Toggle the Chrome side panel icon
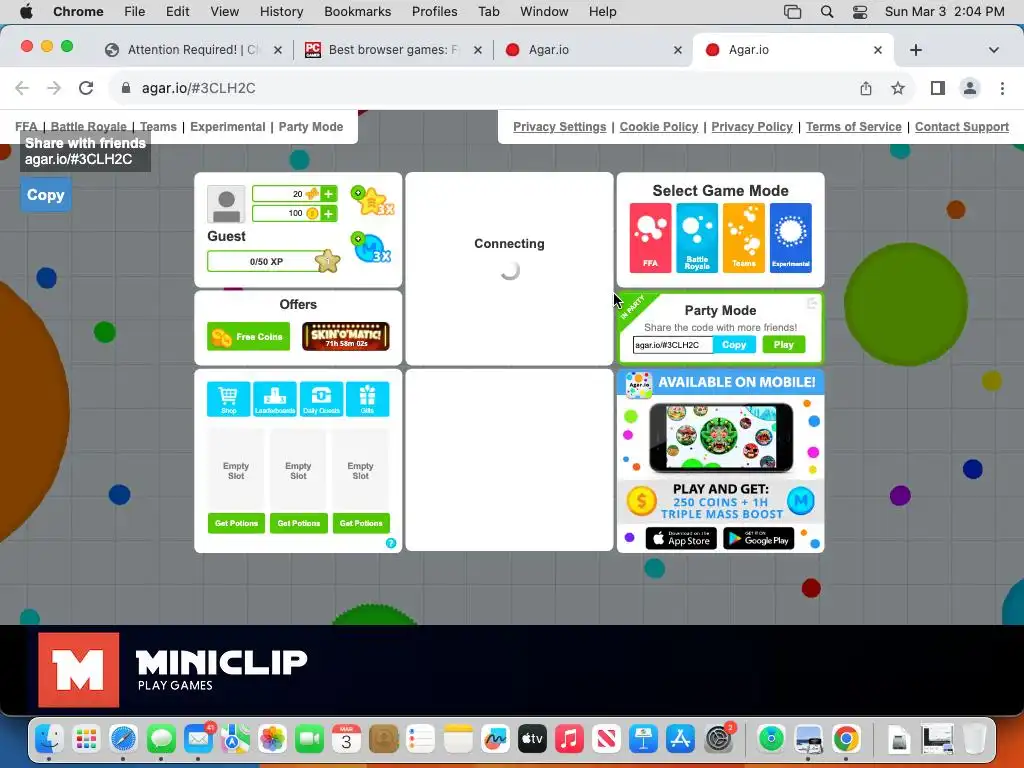 pos(938,88)
